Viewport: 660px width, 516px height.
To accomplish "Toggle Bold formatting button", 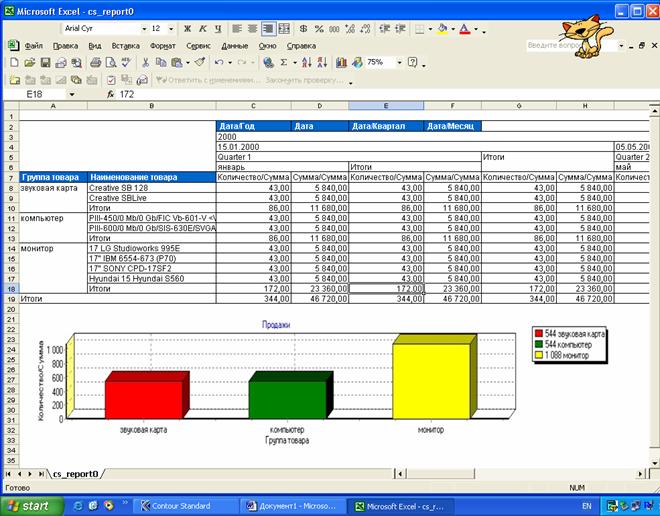I will coord(188,29).
